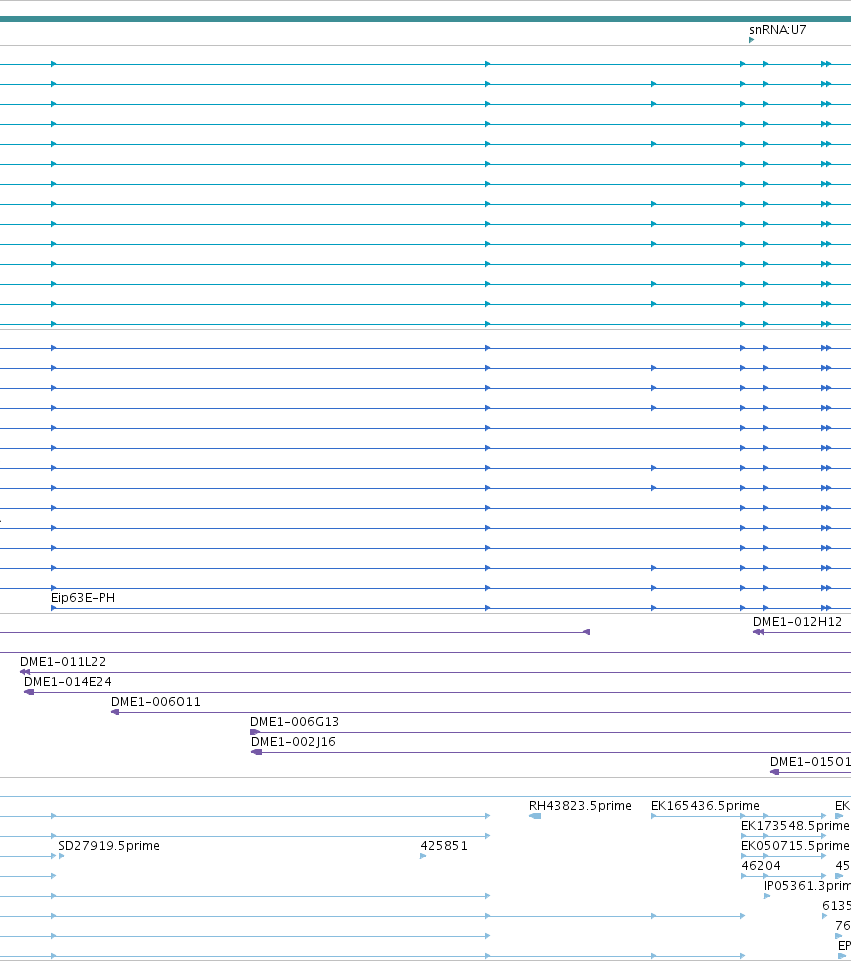This screenshot has height=961, width=851.
Task: Click the purple arrowhead beneath DME1-014E24
Action: (x=29, y=692)
